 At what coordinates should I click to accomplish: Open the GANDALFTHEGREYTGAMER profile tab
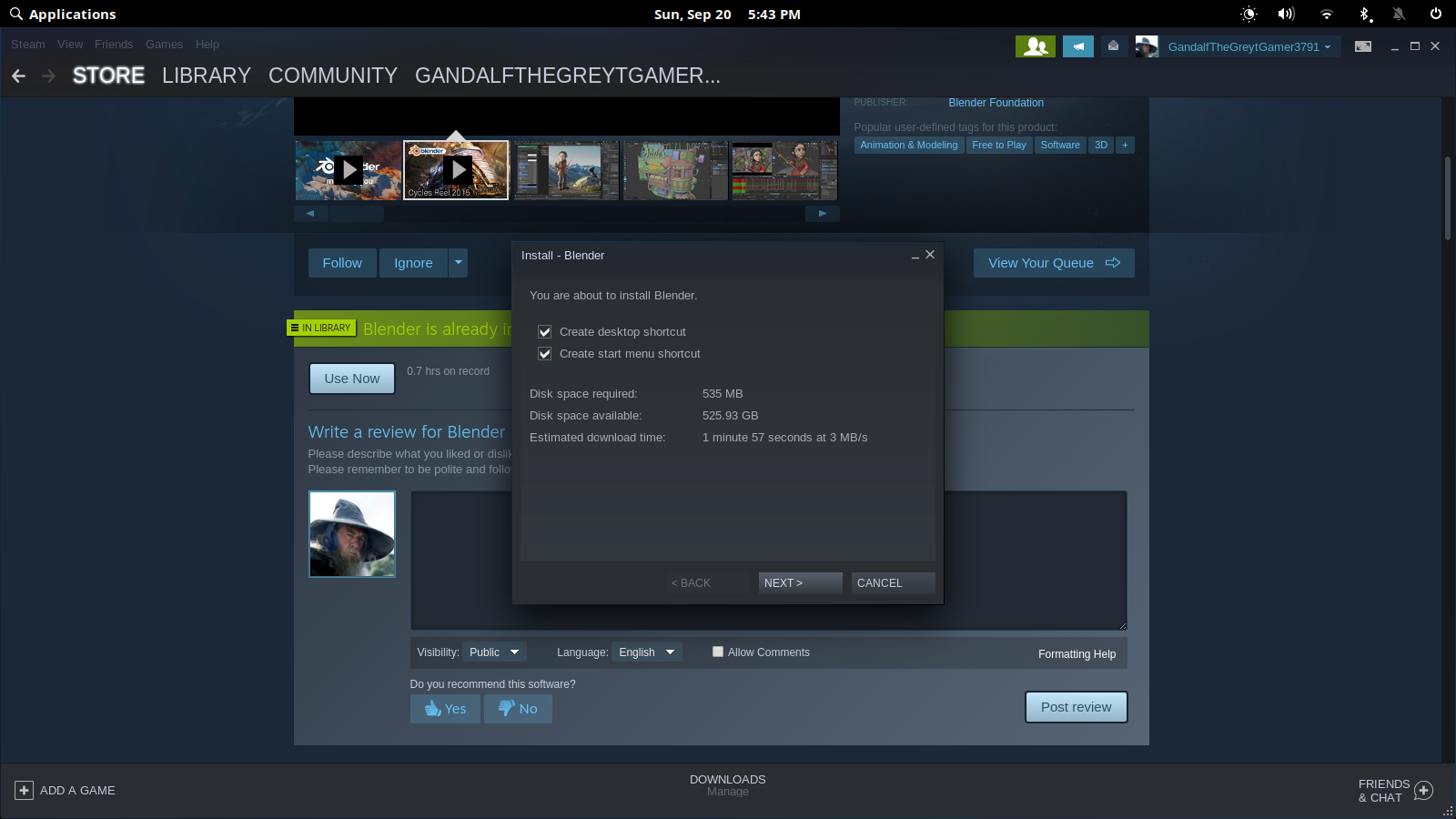tap(568, 76)
